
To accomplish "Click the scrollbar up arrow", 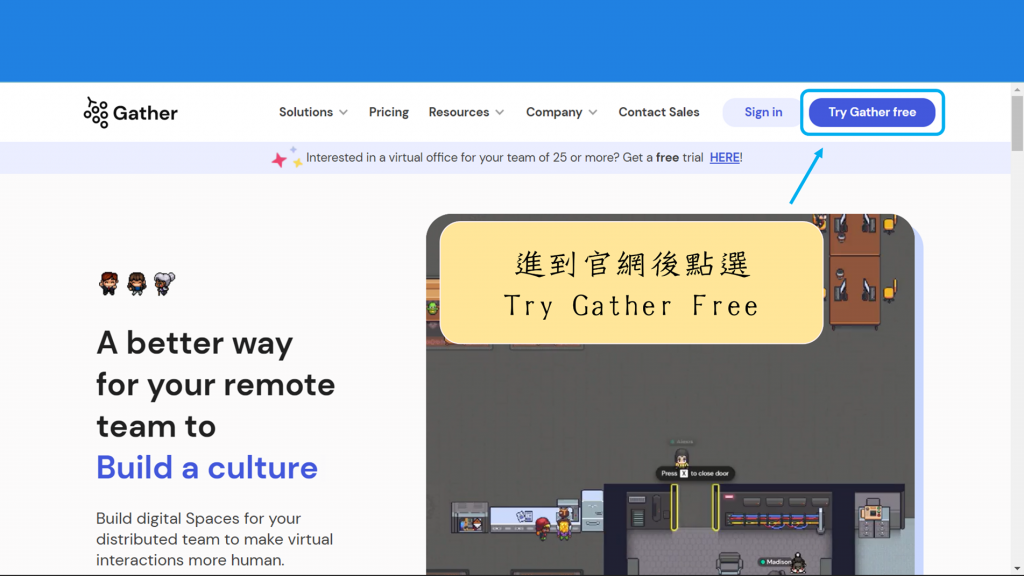I will (x=1017, y=89).
